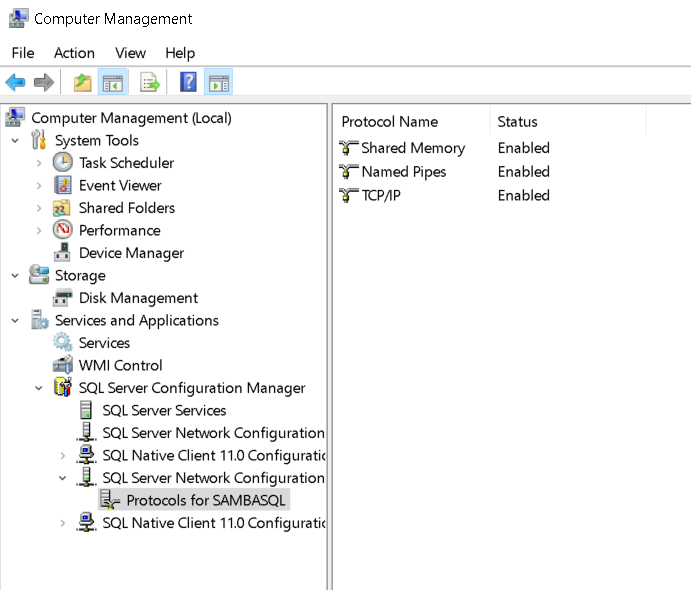The image size is (691, 590).
Task: Toggle Show/Hide Console Tree toolbar icon
Action: (x=113, y=82)
